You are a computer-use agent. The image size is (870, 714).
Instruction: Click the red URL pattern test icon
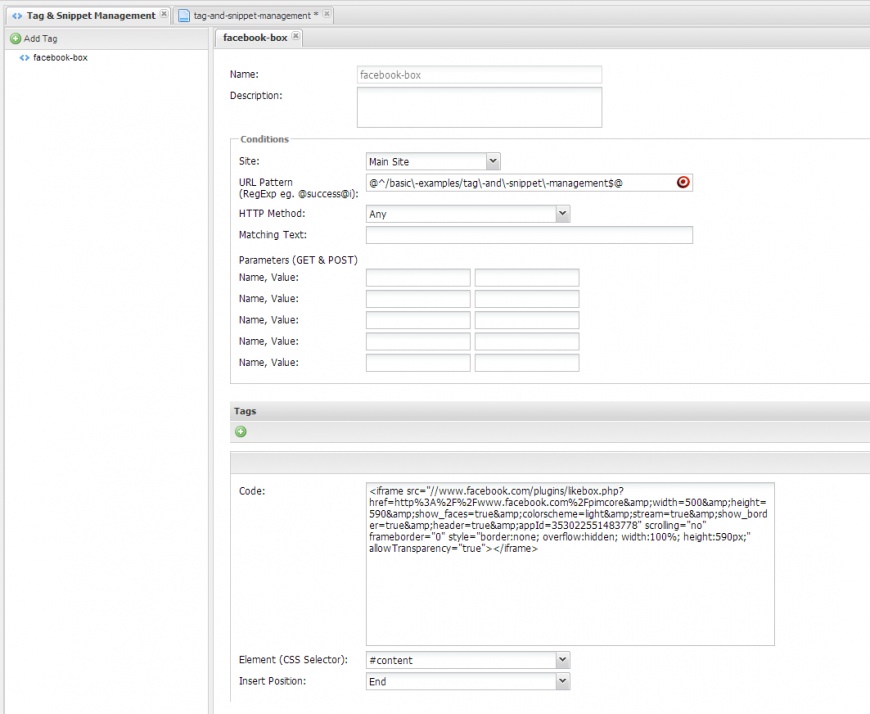pos(683,183)
